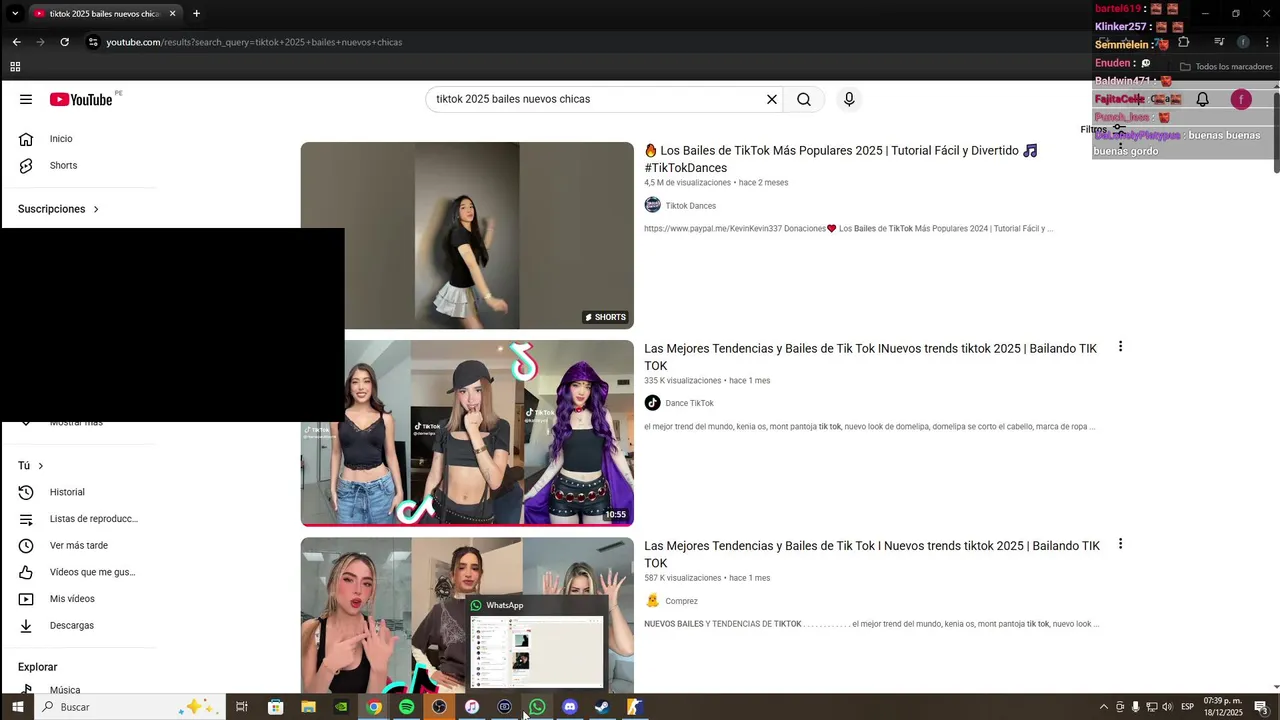Close the tiktok 2025 bailes tab
The height and width of the screenshot is (720, 1280).
point(172,14)
